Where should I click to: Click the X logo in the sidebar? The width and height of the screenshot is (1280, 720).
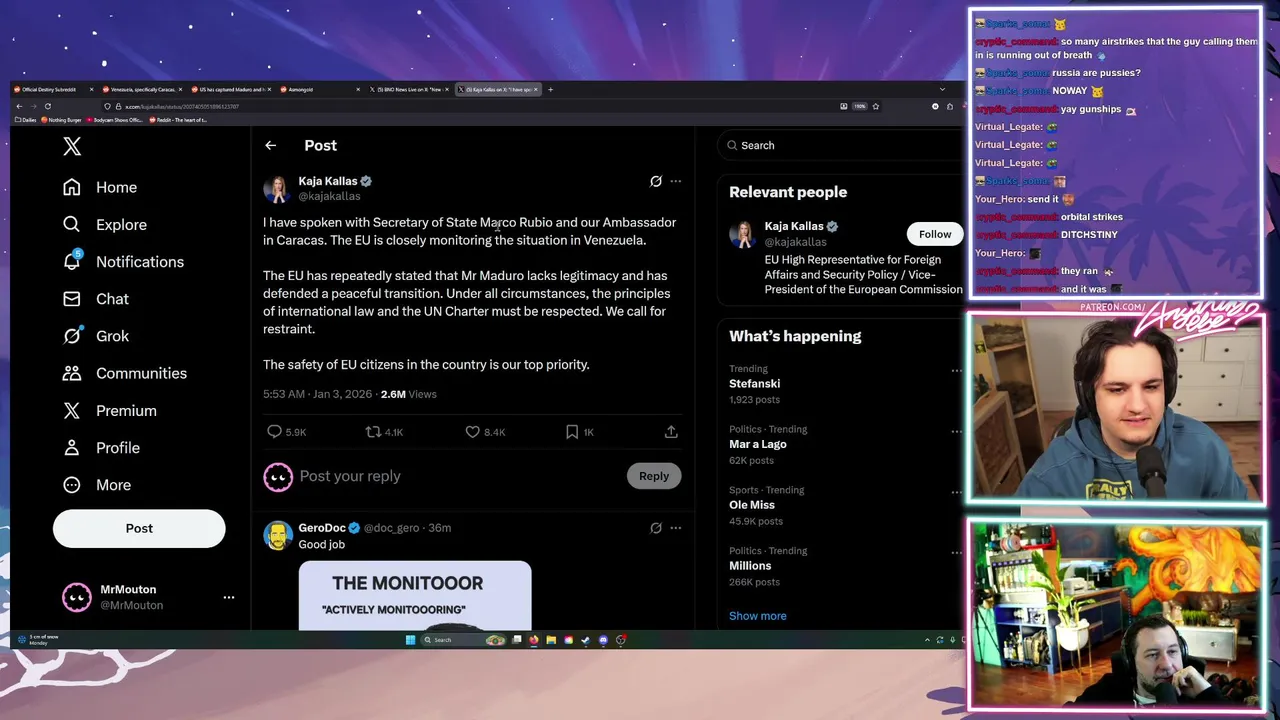click(x=72, y=146)
